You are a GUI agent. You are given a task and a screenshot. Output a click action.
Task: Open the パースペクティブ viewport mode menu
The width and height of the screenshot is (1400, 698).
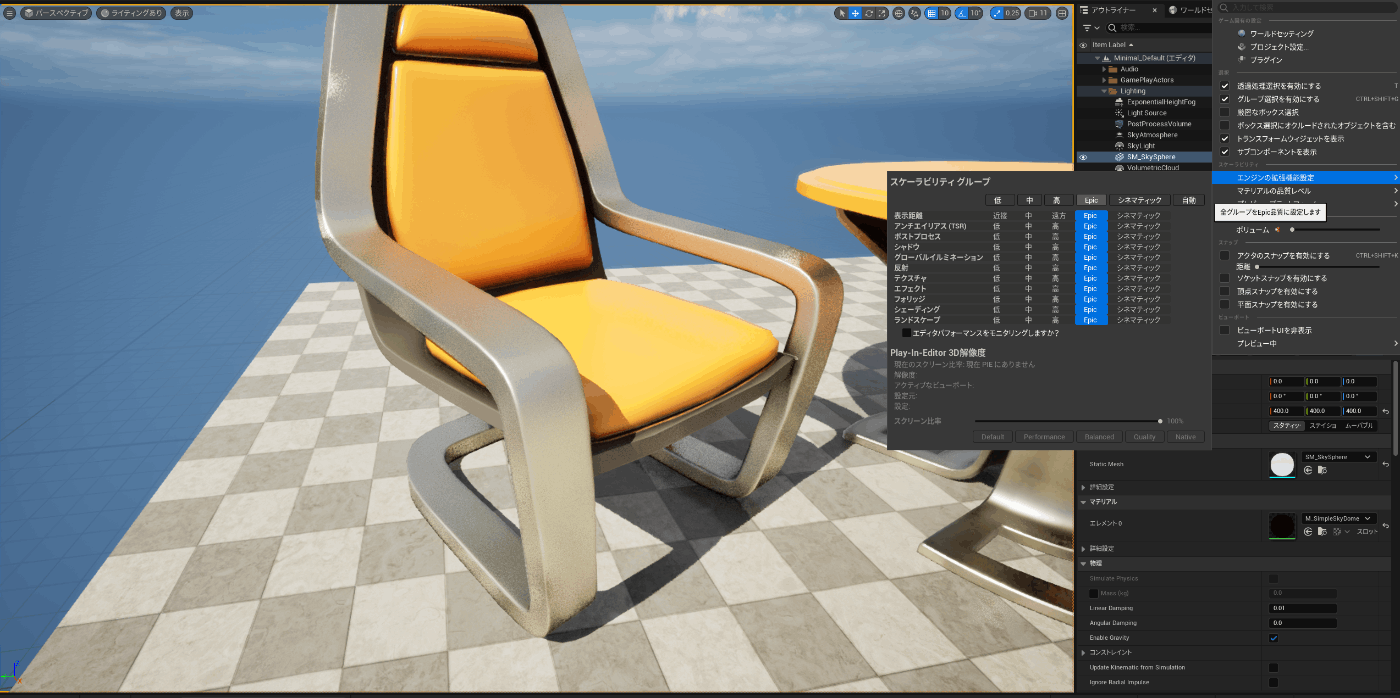[x=56, y=13]
